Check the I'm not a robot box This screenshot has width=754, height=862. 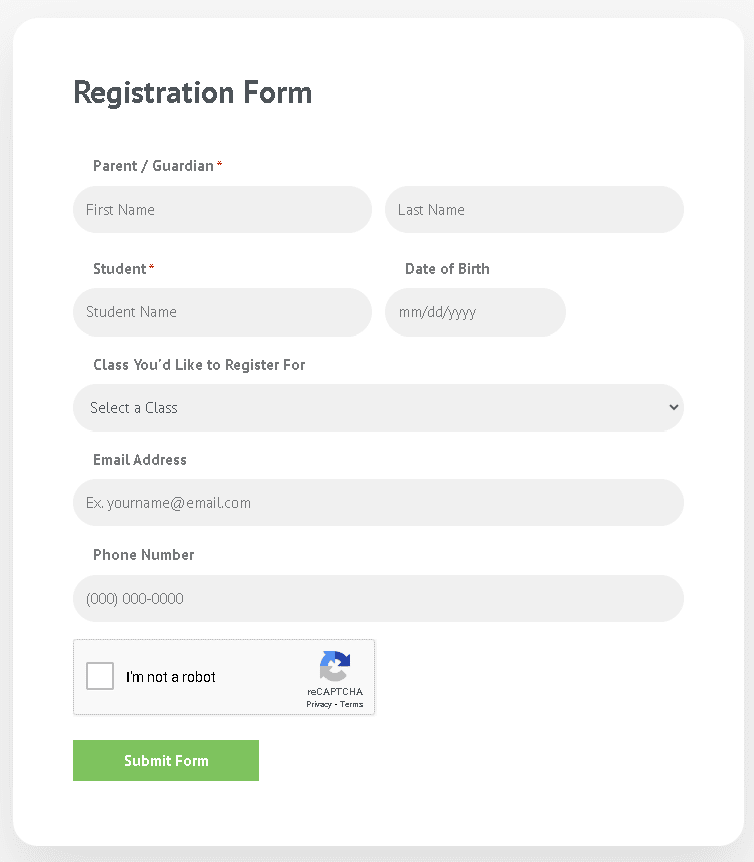pyautogui.click(x=100, y=676)
